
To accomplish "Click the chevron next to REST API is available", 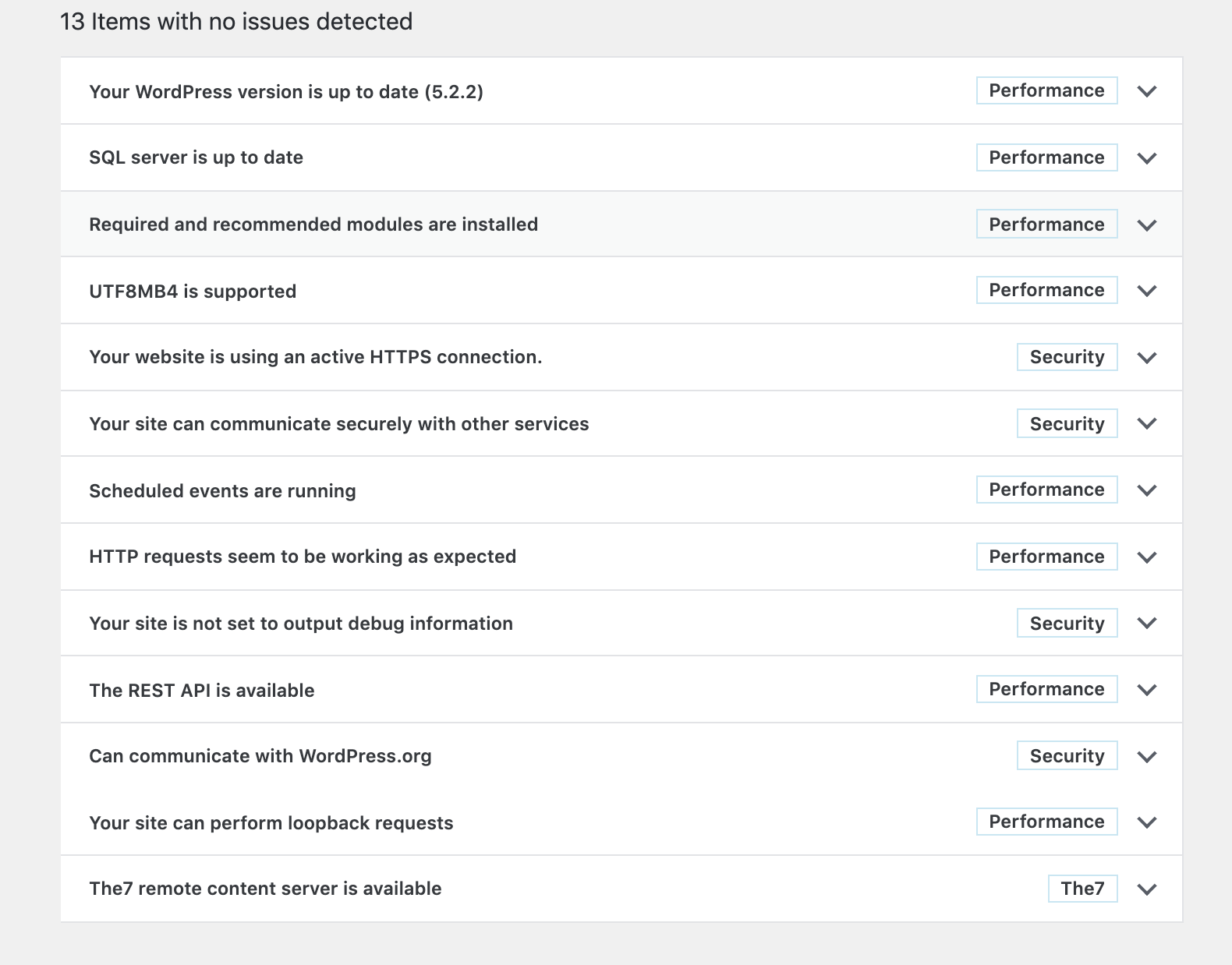I will coord(1146,690).
